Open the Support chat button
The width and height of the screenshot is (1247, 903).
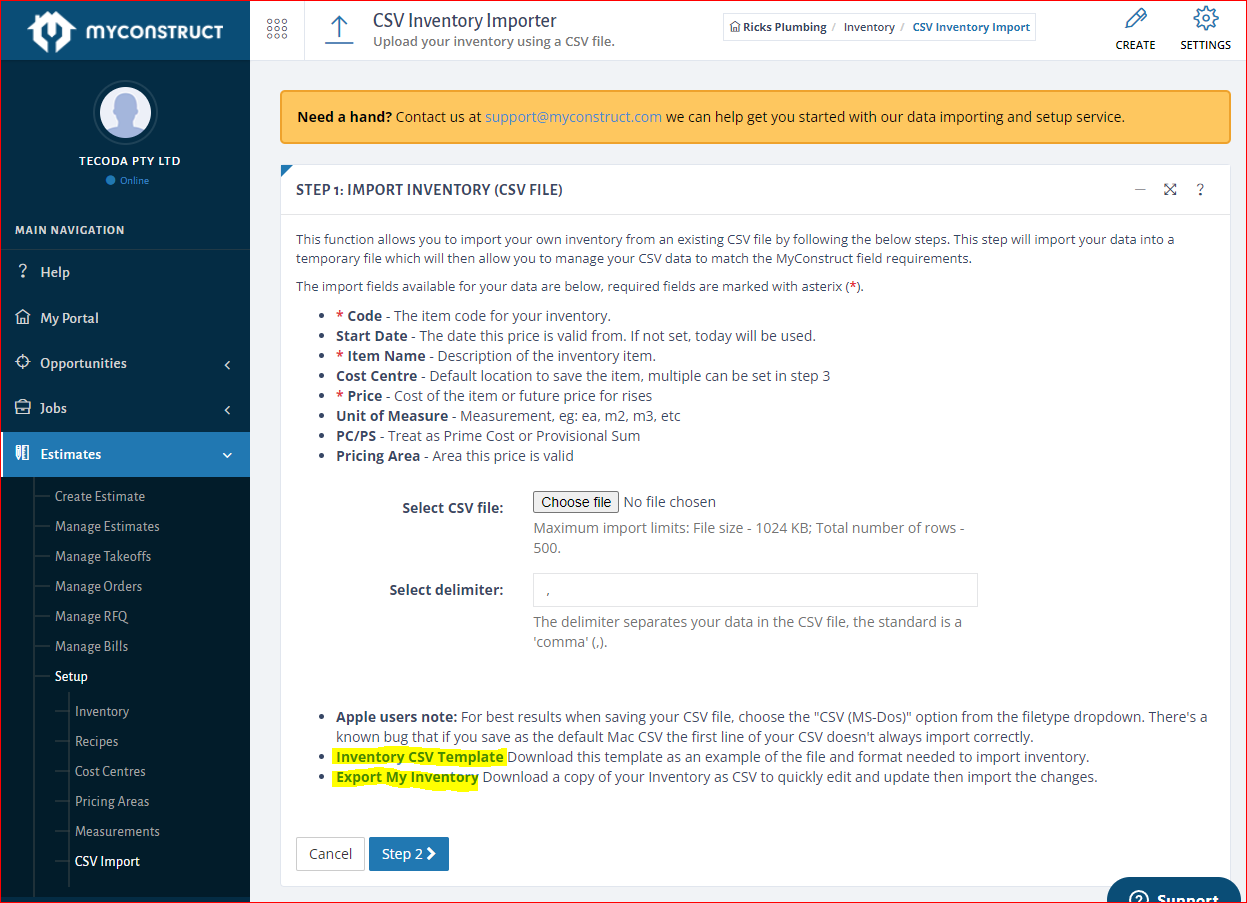pos(1174,891)
